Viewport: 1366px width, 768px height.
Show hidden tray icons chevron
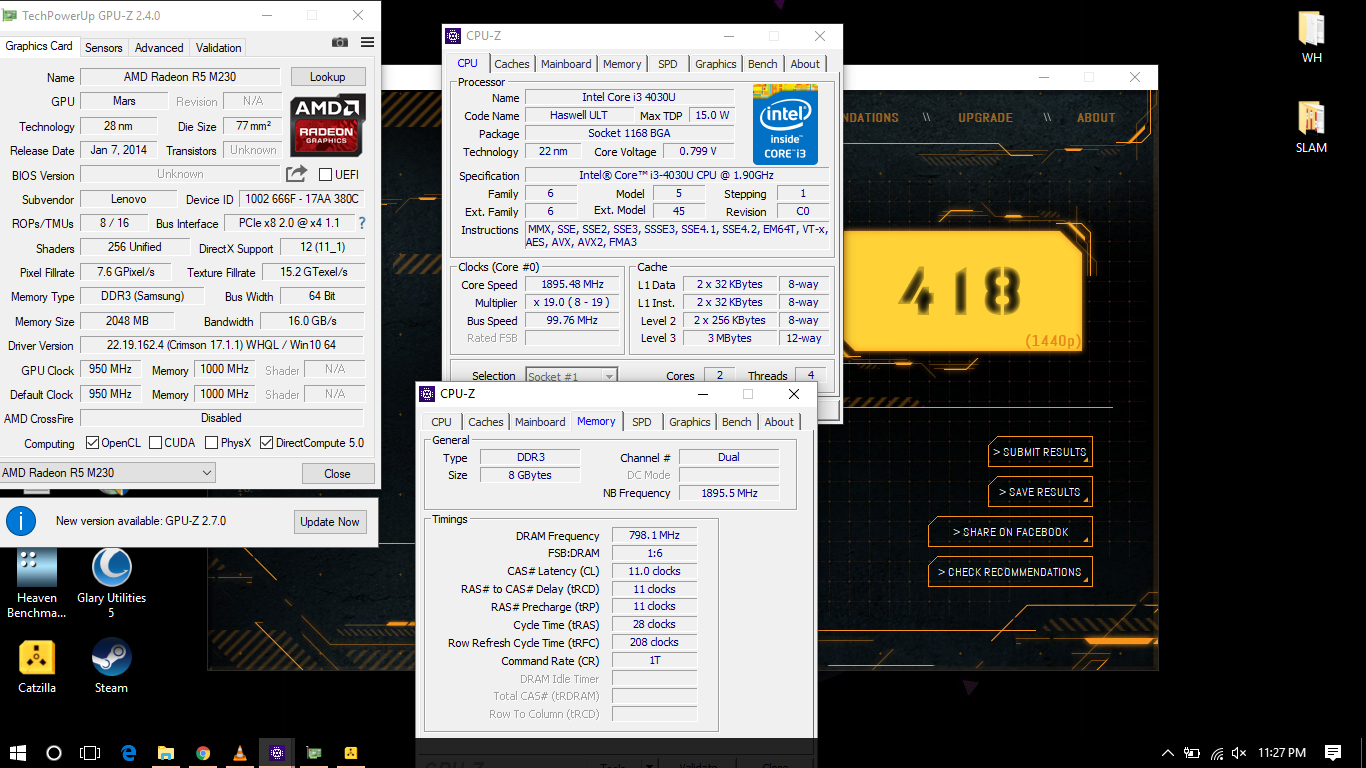(1167, 753)
